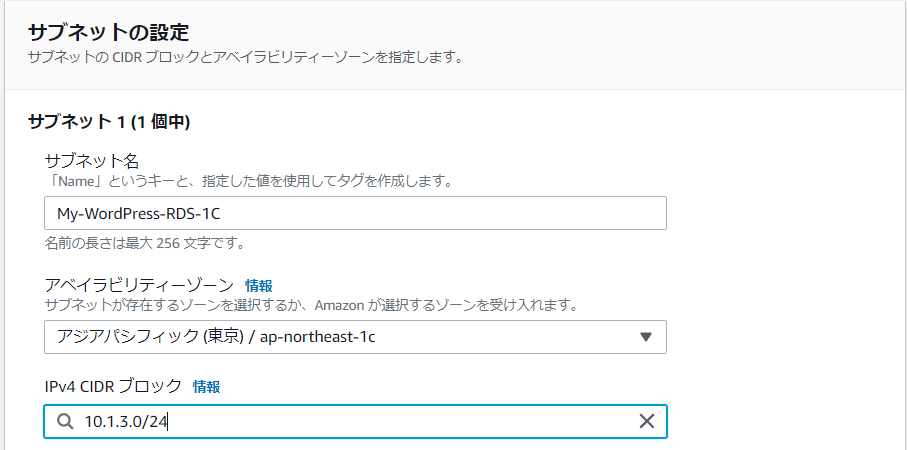Expand the availability zone dropdown arrow
907x450 pixels.
click(x=646, y=337)
